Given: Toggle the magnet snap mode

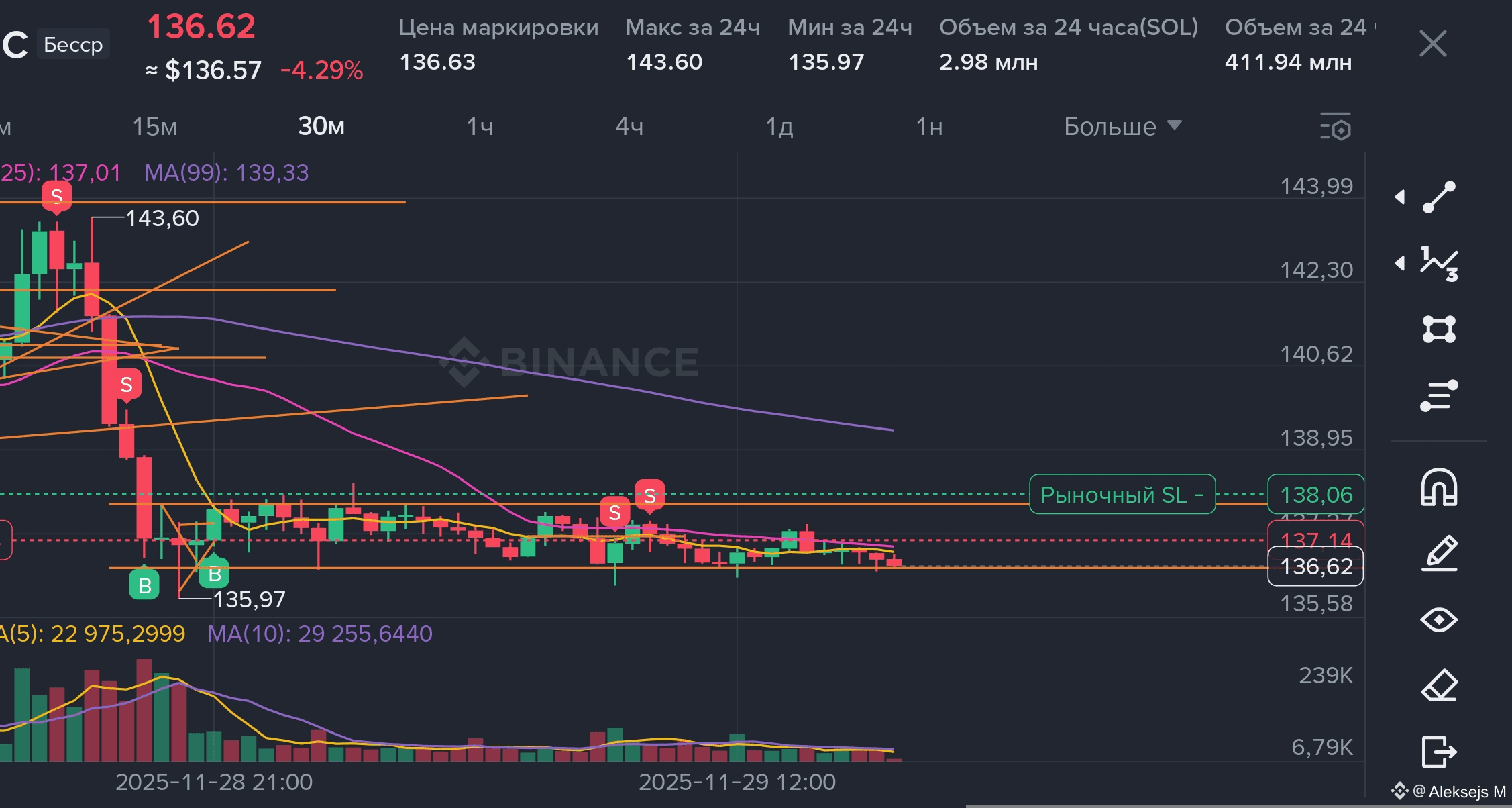Looking at the screenshot, I should [1440, 487].
